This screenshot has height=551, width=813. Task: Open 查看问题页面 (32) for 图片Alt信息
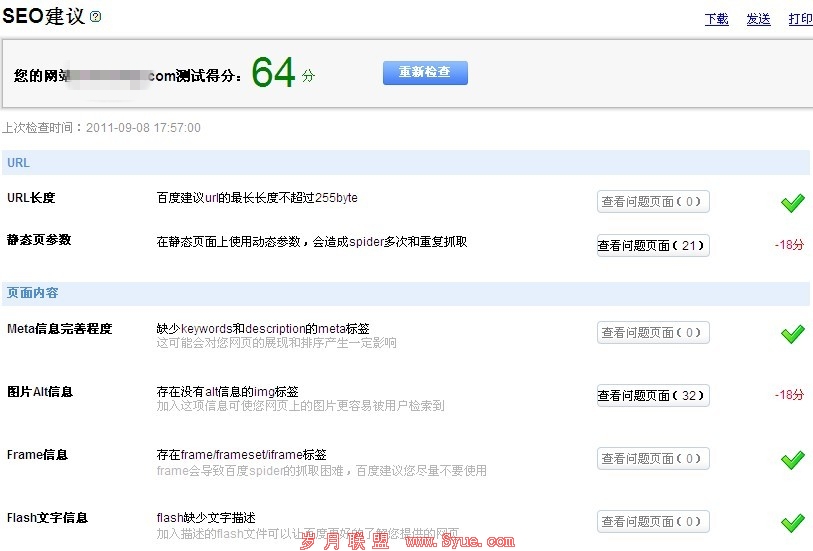pyautogui.click(x=653, y=396)
